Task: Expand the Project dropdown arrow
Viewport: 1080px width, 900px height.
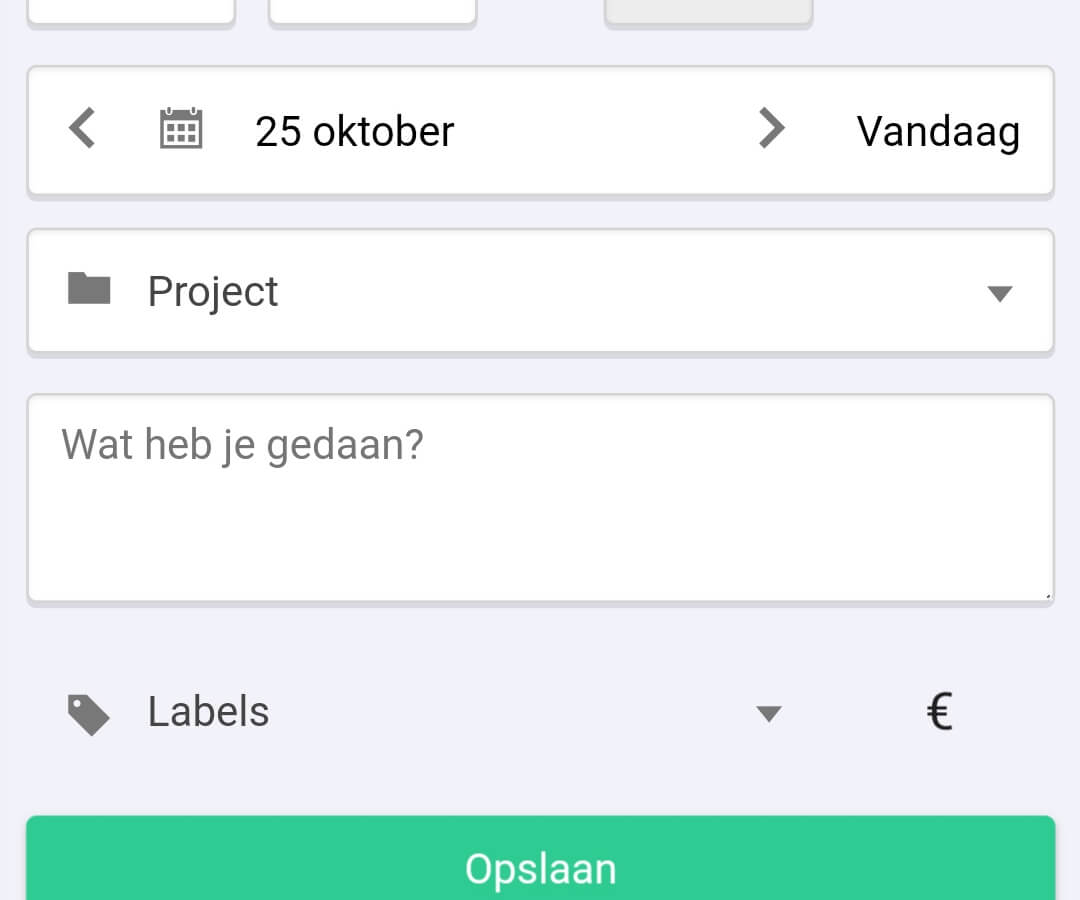Action: click(999, 293)
